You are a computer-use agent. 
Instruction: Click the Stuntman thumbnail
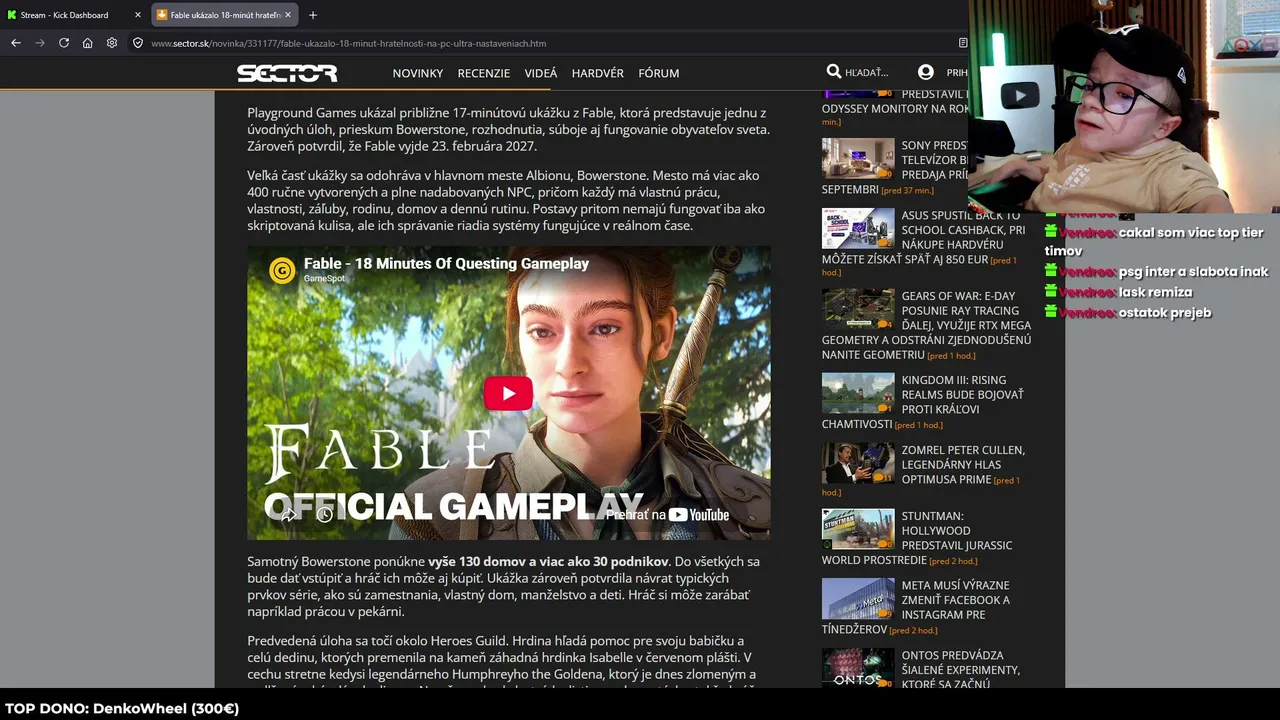pos(858,529)
